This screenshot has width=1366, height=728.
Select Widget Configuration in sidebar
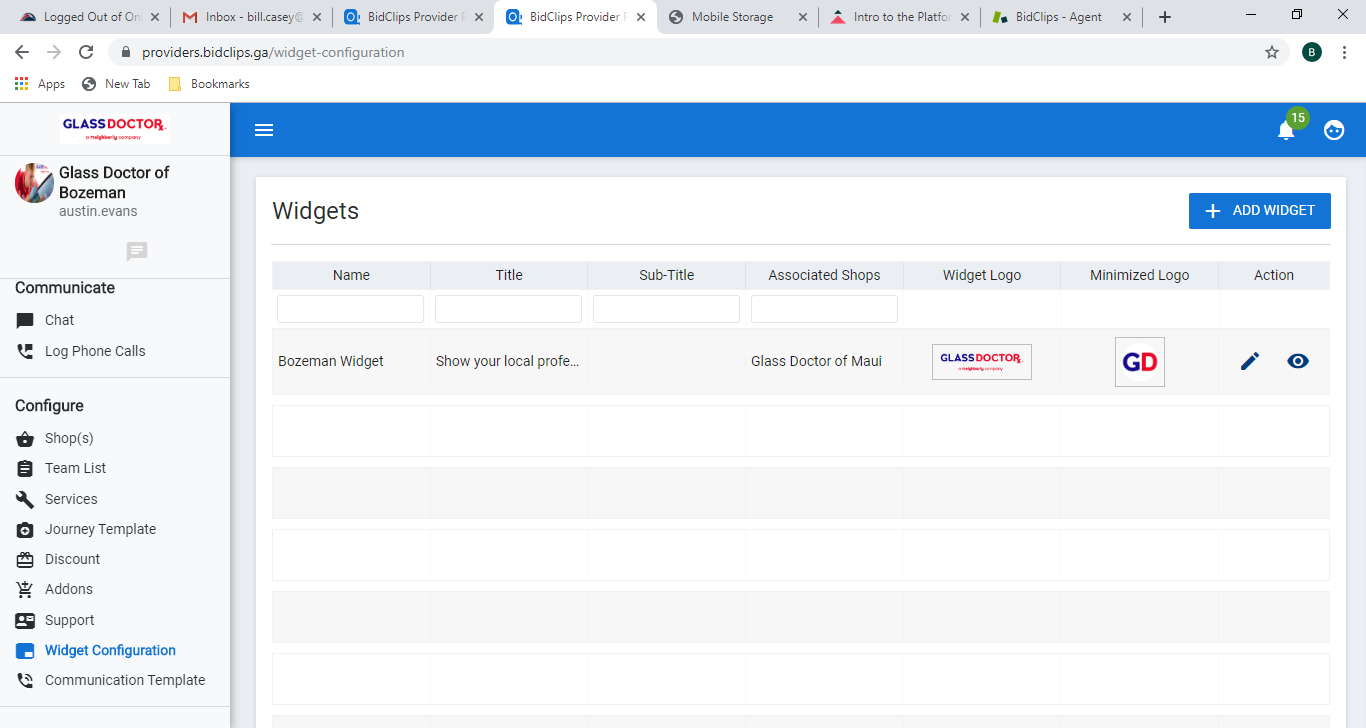click(110, 651)
